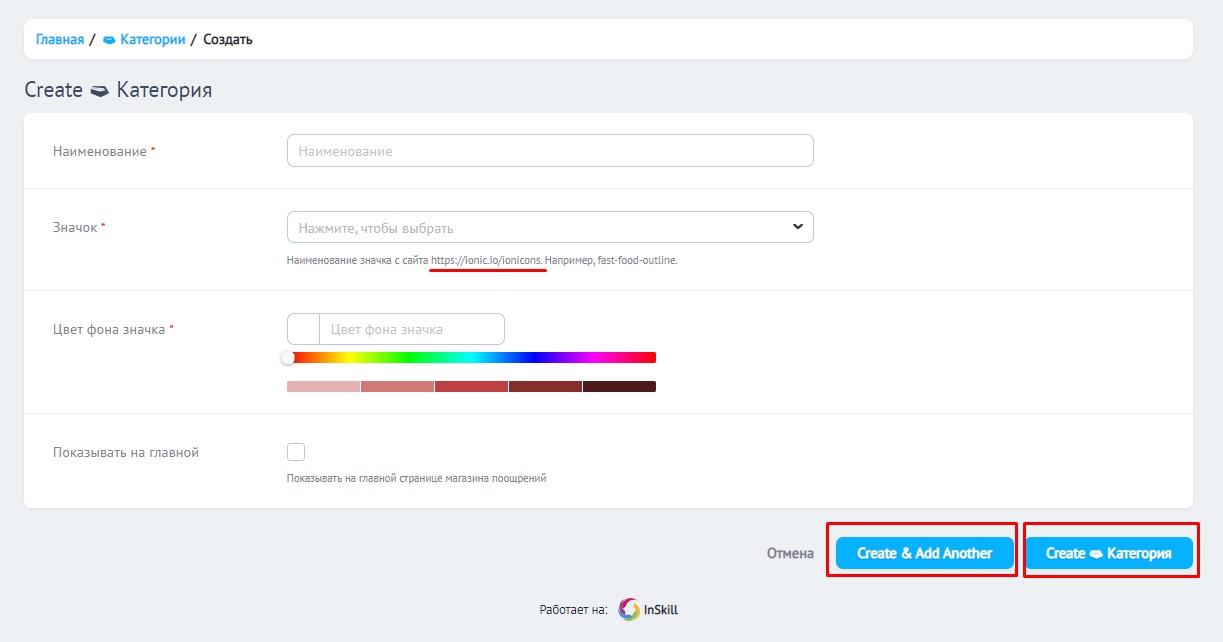This screenshot has height=642, width=1223.
Task: Select the dusty rose shade swatch
Action: 397,386
